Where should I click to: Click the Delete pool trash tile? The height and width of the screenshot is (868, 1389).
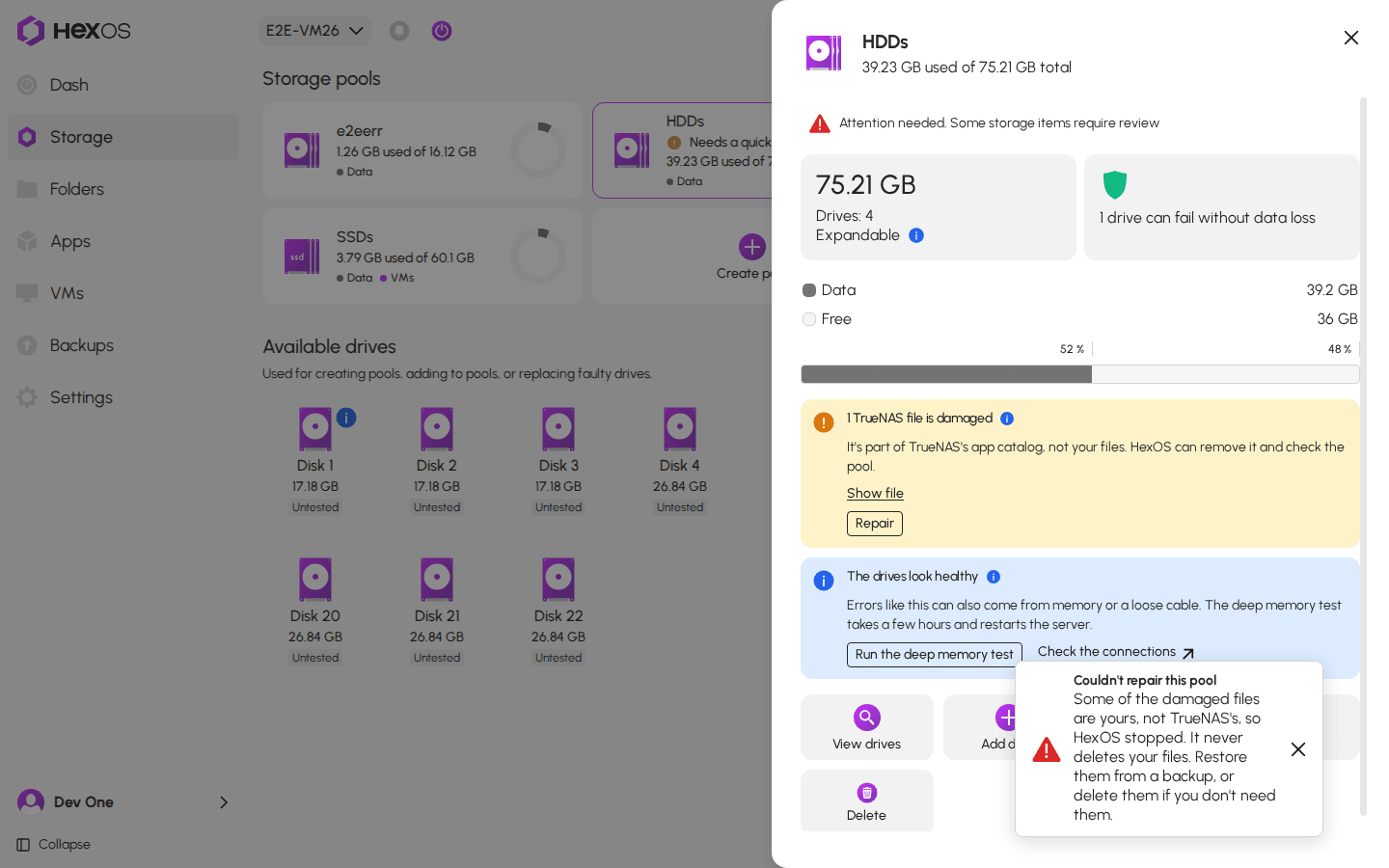pos(867,800)
